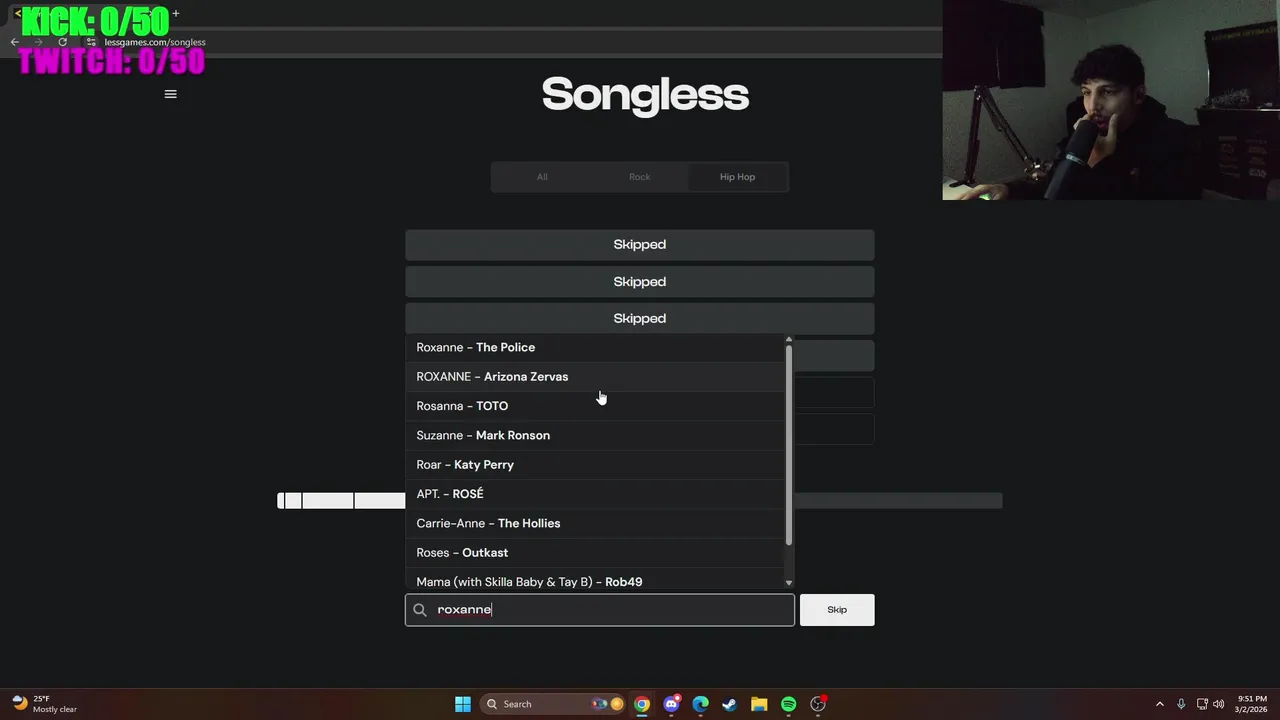Image resolution: width=1280 pixels, height=720 pixels.
Task: Choose APT. – ROSÉ suggestion
Action: point(595,494)
